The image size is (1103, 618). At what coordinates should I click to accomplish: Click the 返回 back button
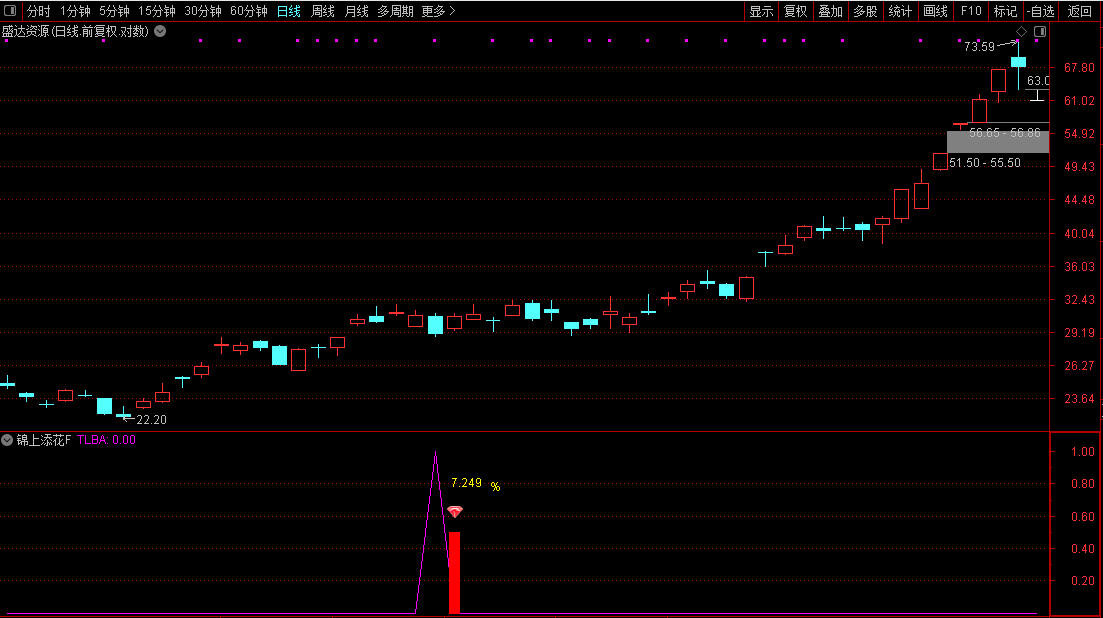pyautogui.click(x=1079, y=11)
